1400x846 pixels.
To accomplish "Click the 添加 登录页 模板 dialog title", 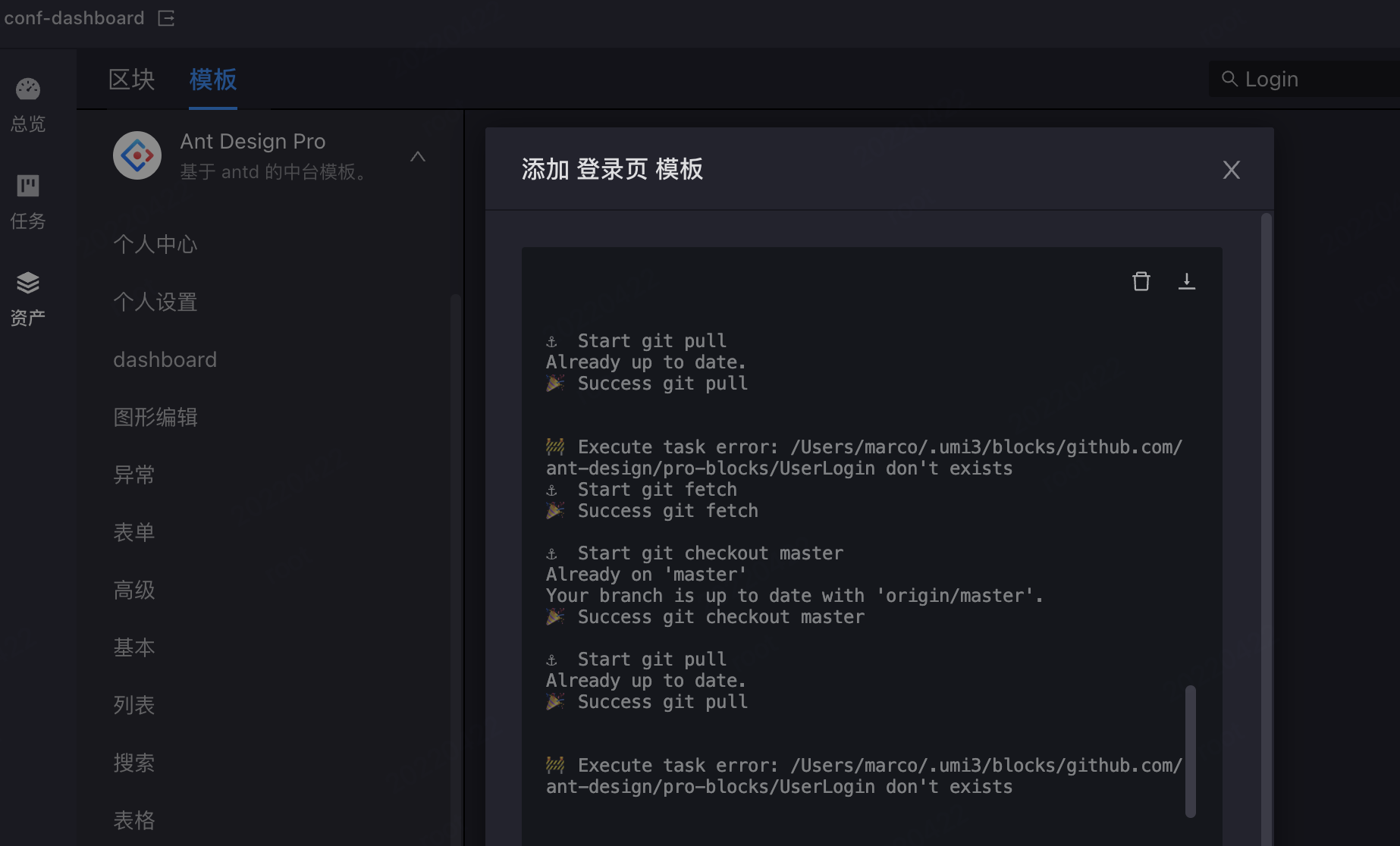I will click(613, 169).
